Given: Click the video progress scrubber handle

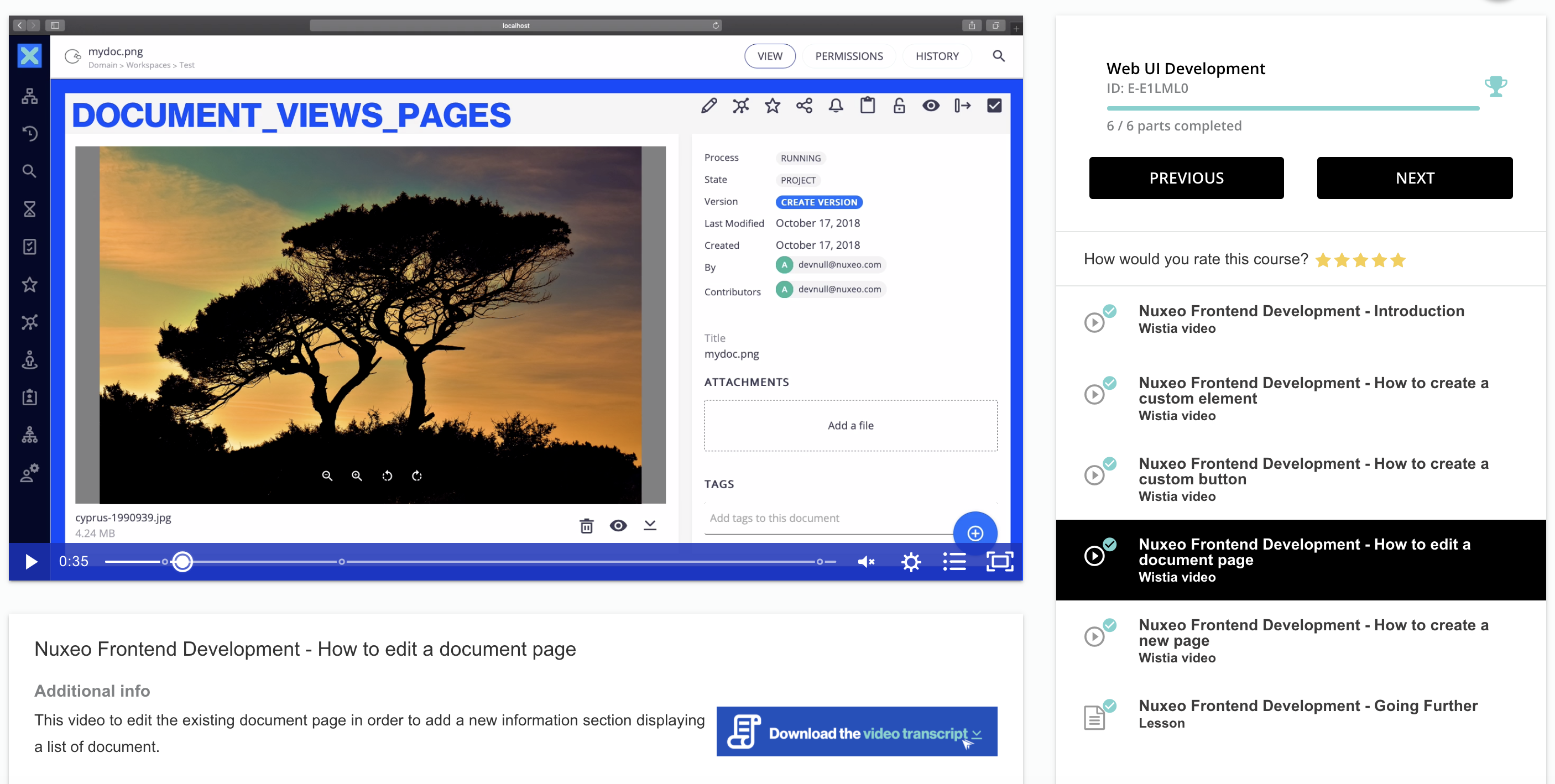Looking at the screenshot, I should [x=182, y=562].
